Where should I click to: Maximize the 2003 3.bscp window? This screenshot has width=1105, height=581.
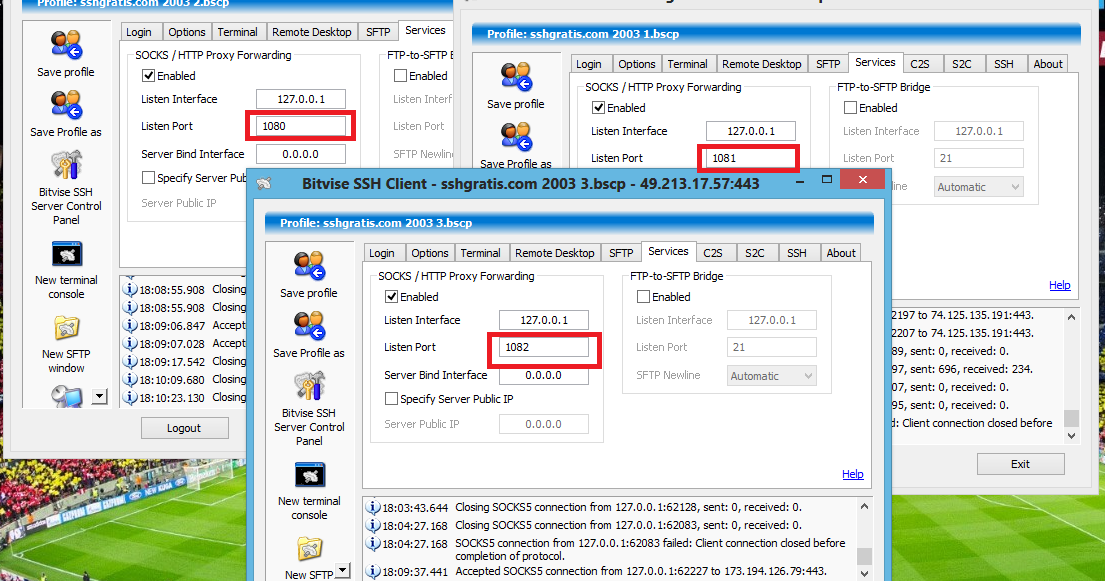(827, 181)
